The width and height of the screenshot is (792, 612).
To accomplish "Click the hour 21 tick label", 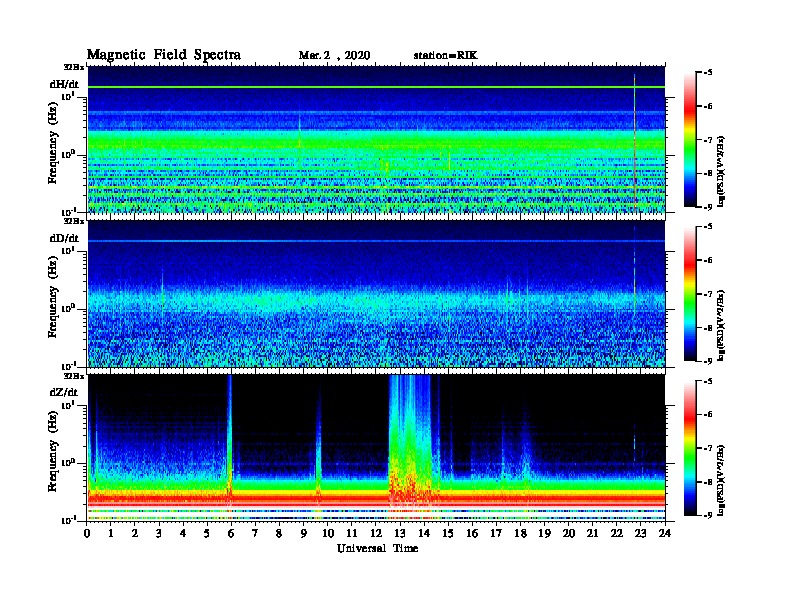I will [592, 534].
